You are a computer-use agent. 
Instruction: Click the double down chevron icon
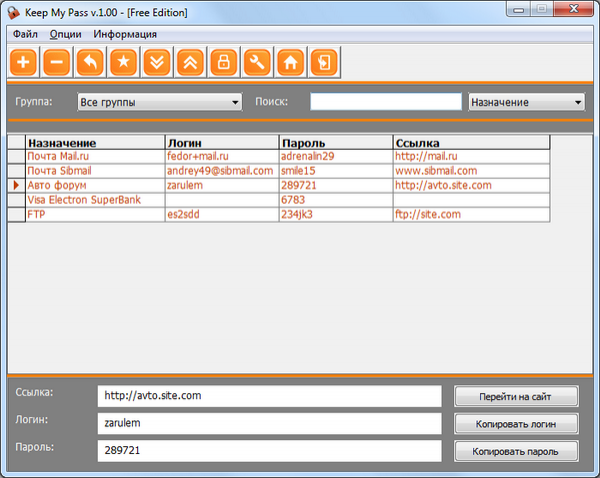tap(157, 62)
